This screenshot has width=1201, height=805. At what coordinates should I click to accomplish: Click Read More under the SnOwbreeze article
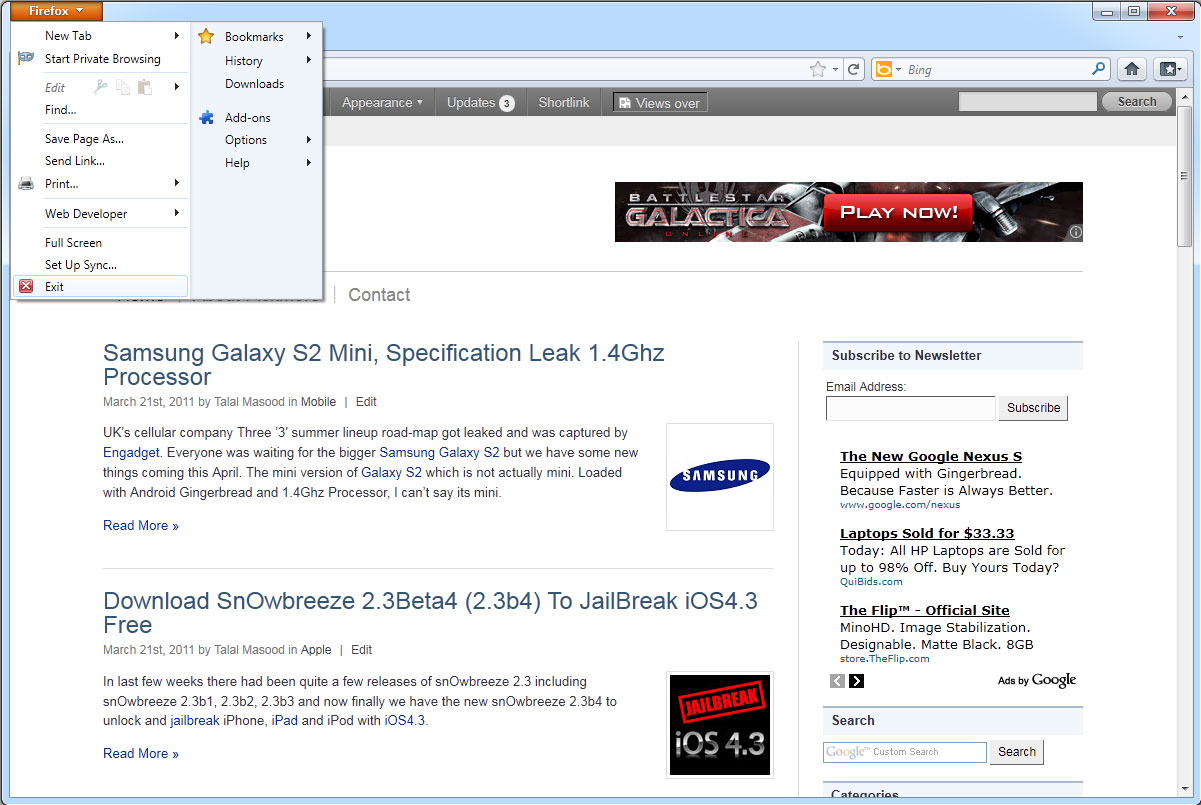pyautogui.click(x=141, y=753)
